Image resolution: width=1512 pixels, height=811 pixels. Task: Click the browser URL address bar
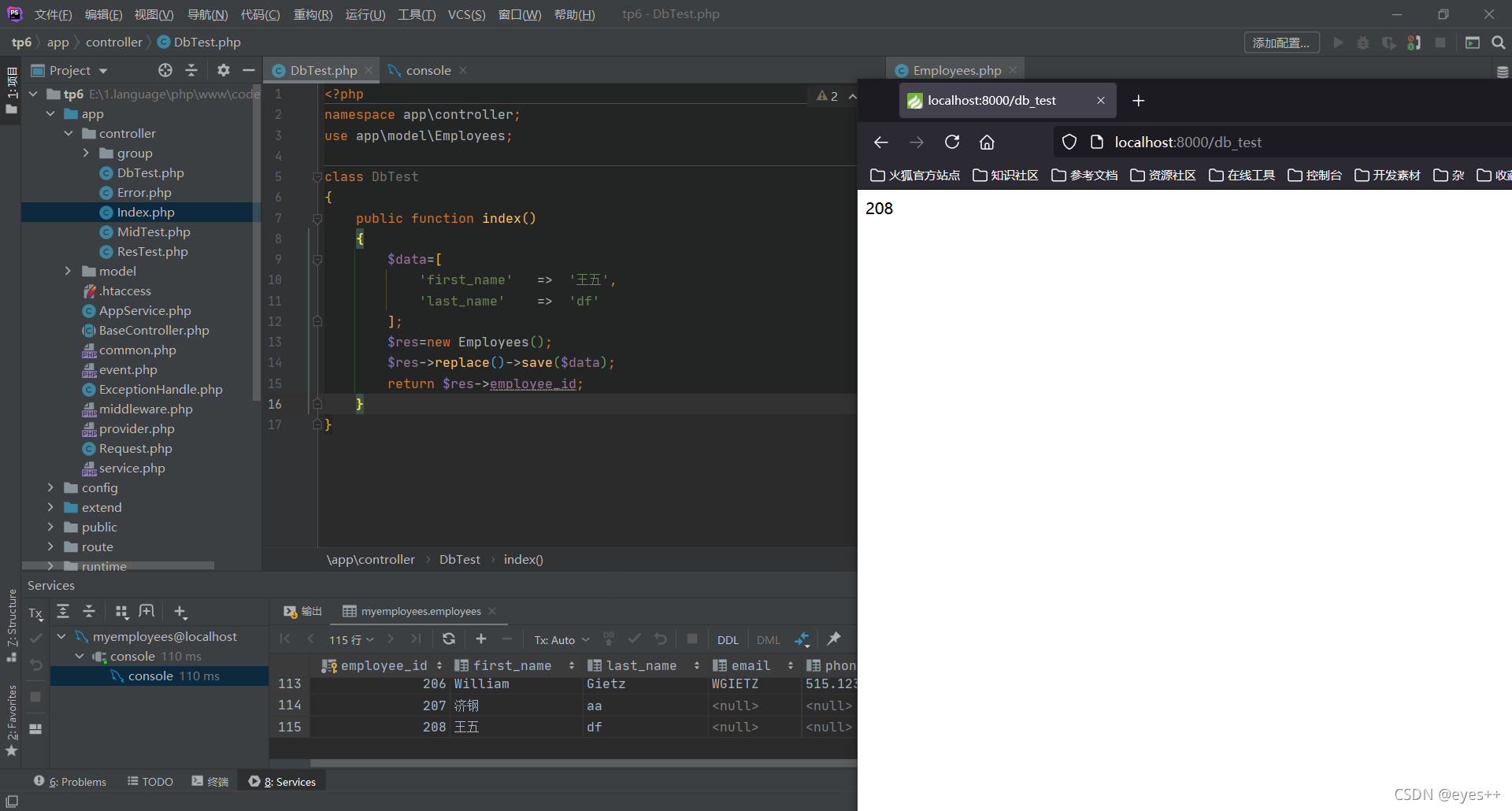tap(1282, 142)
